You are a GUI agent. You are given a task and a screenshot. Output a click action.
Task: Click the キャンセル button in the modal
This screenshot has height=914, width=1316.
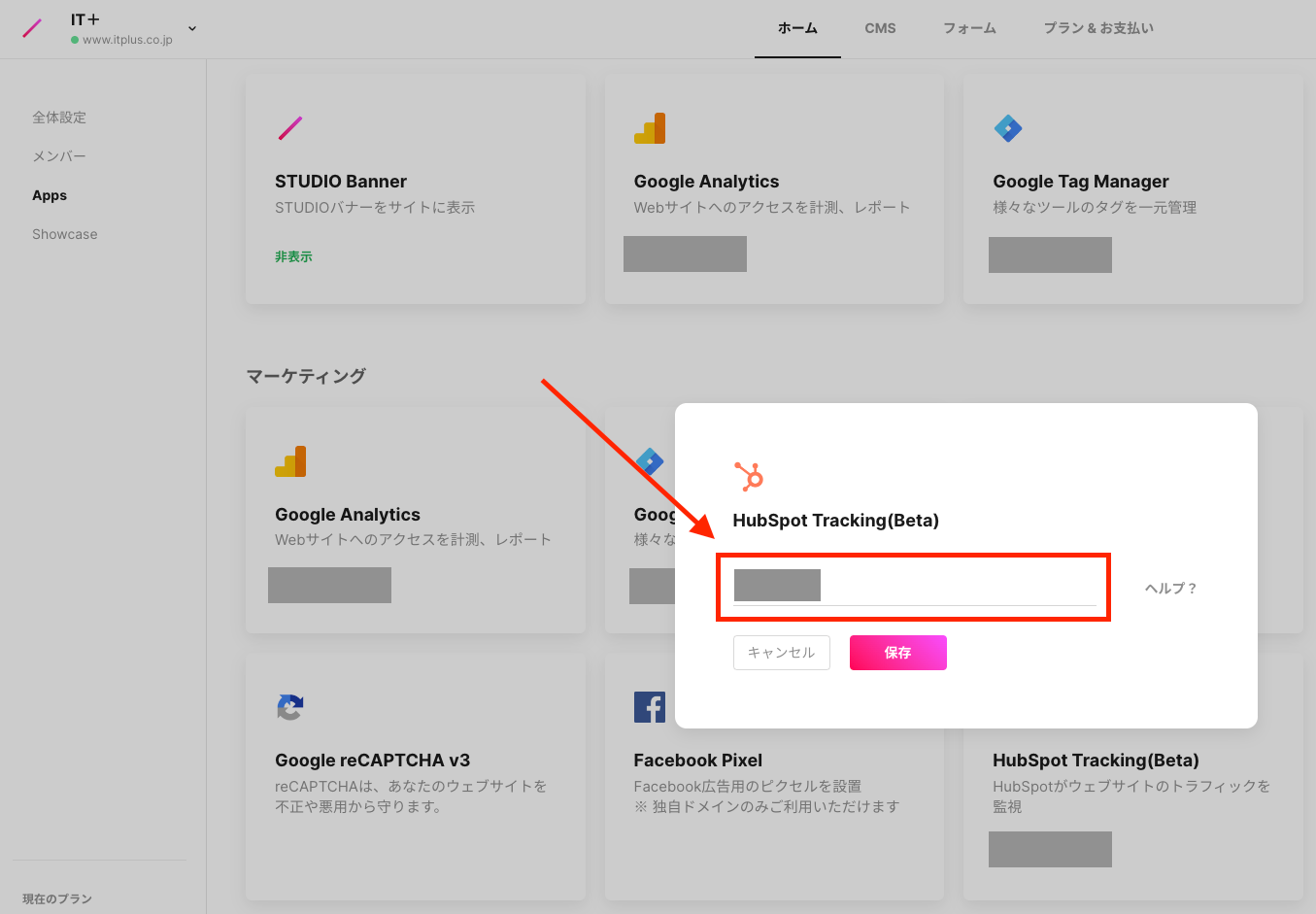click(781, 652)
